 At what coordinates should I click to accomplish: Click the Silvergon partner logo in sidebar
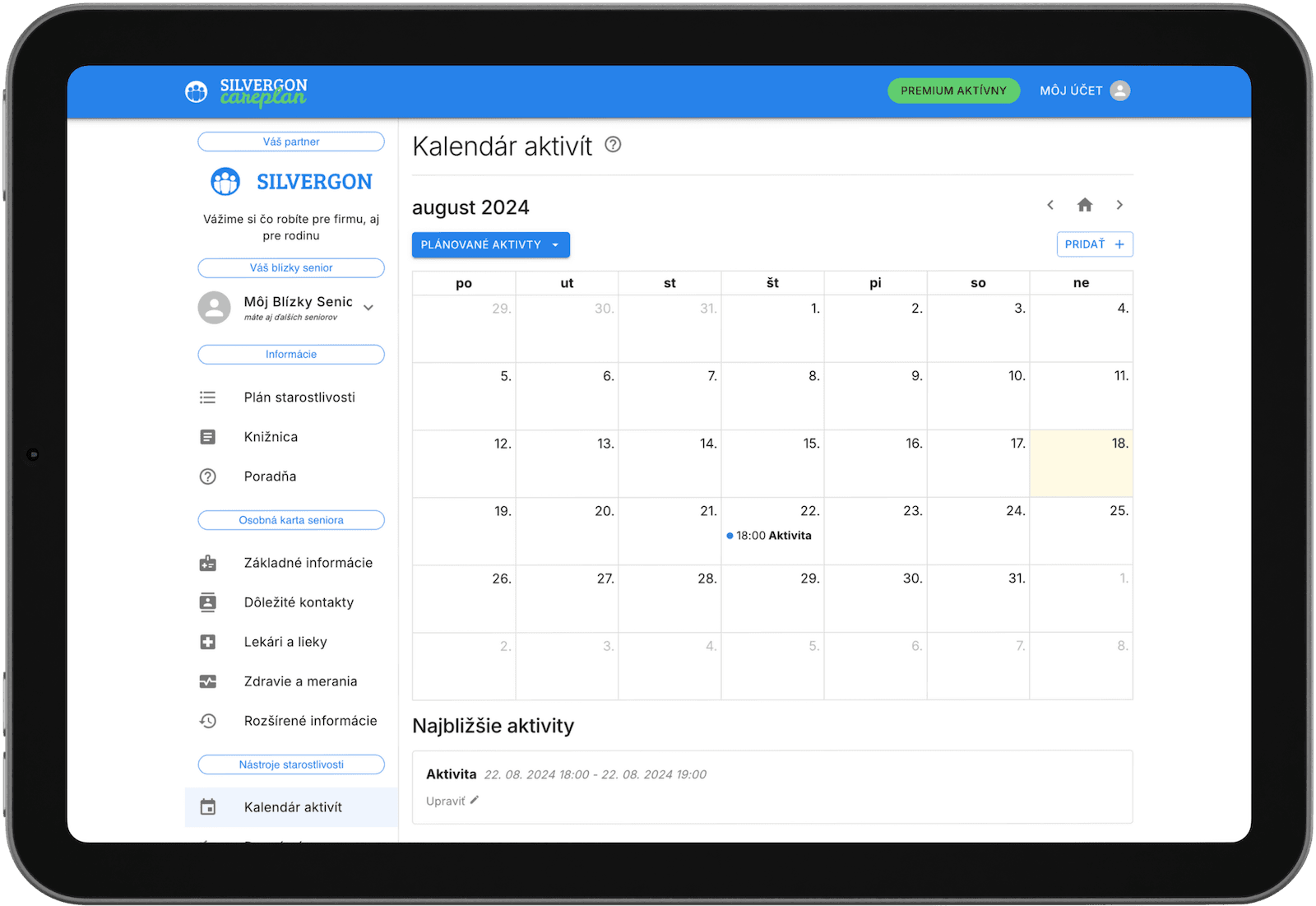[291, 181]
